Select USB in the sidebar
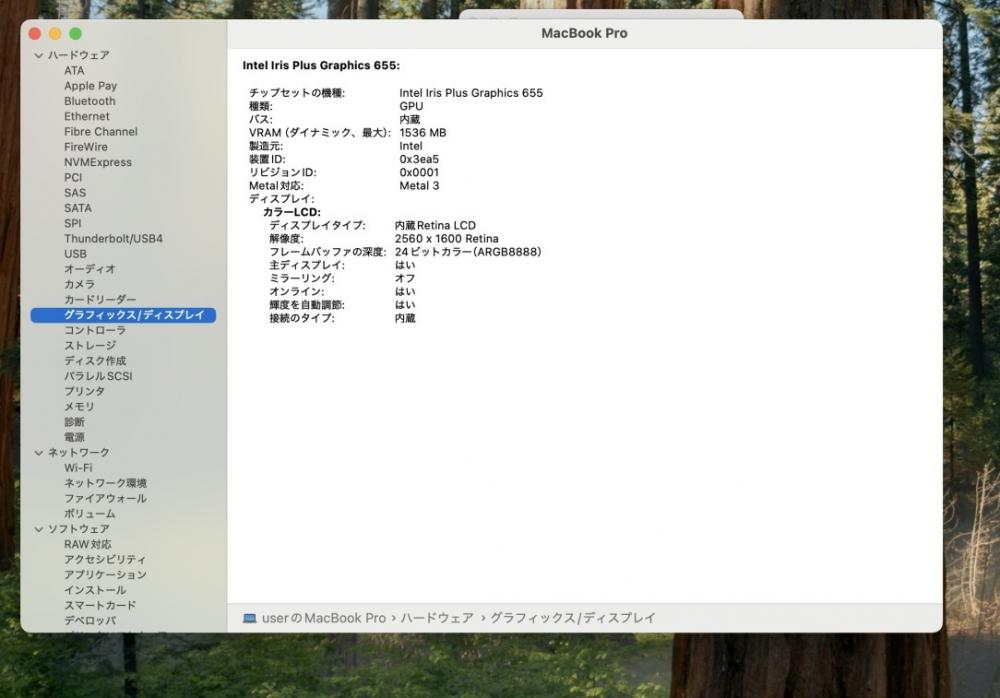Screen dimensions: 1000x698 coord(75,255)
